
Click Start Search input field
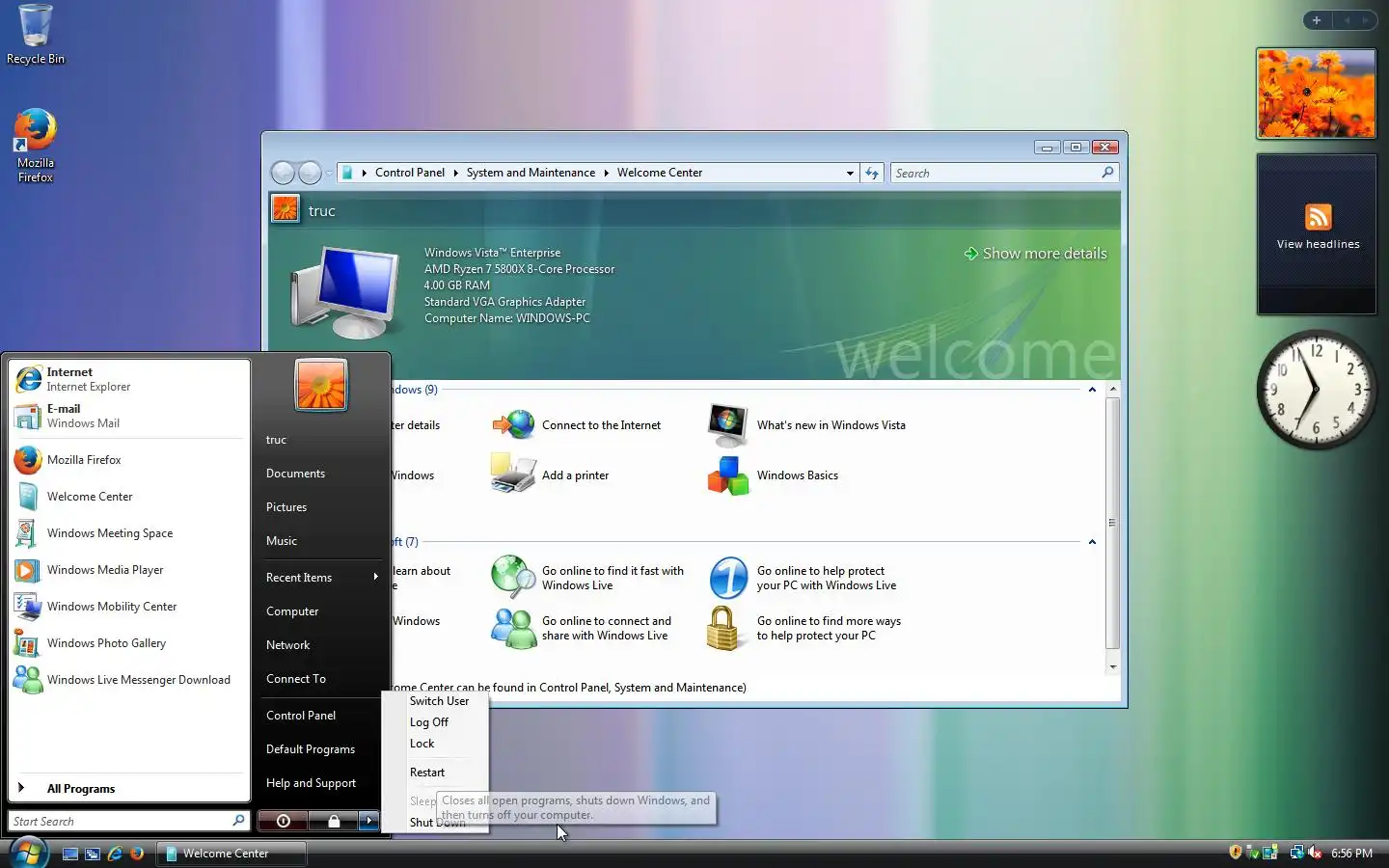click(129, 821)
